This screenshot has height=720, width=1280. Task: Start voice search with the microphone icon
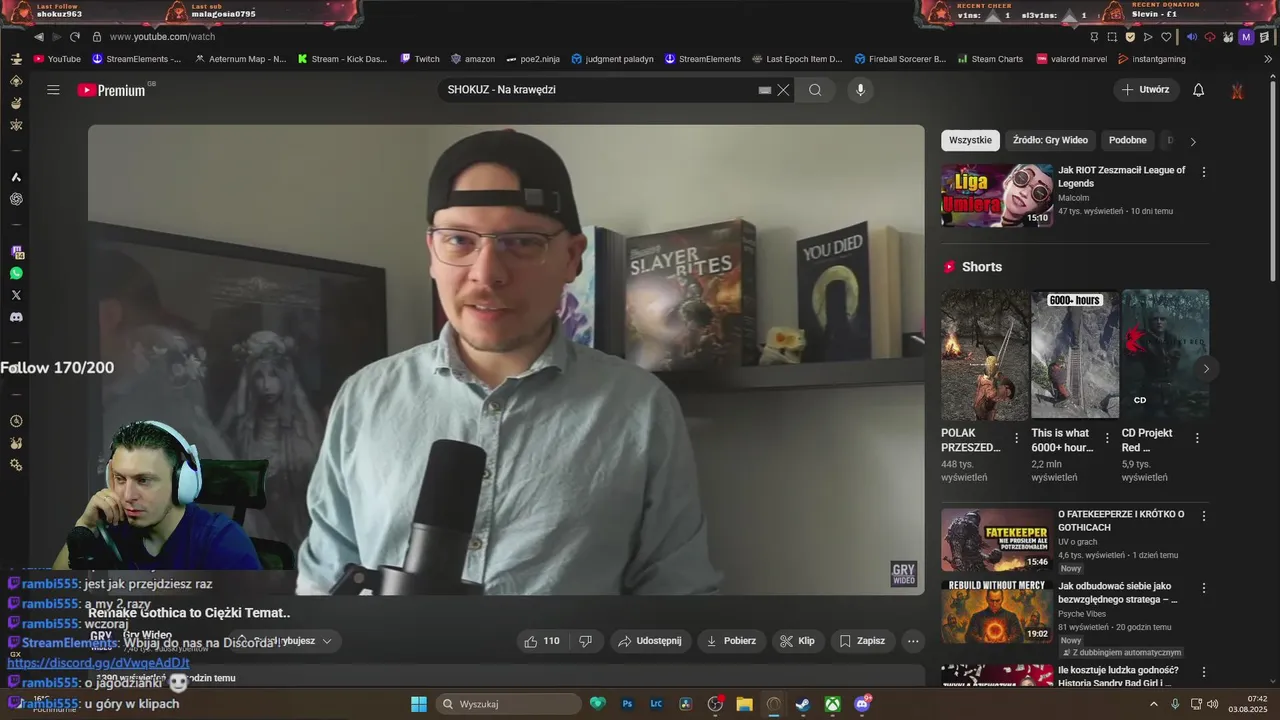[x=860, y=90]
